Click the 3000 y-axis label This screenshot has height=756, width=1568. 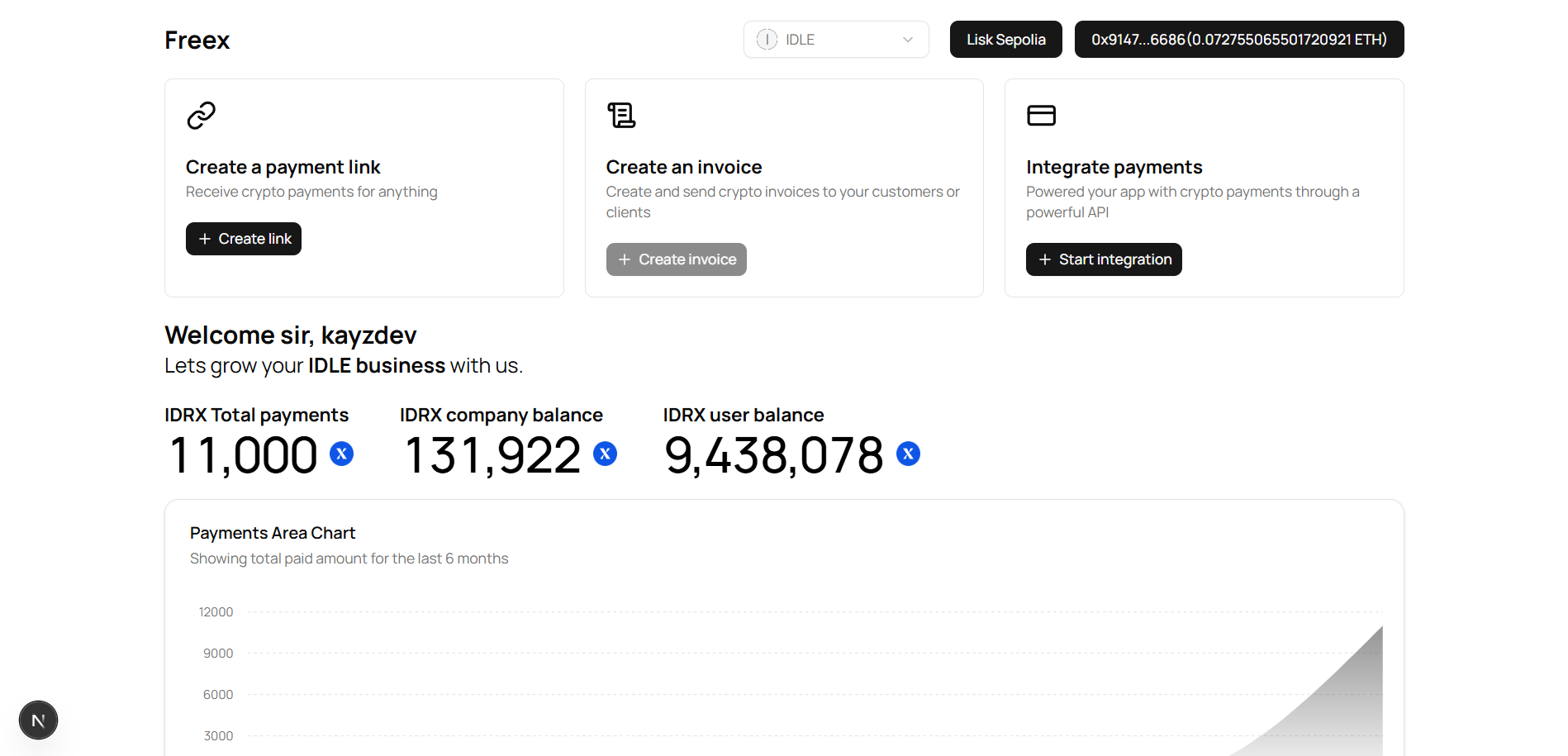218,736
